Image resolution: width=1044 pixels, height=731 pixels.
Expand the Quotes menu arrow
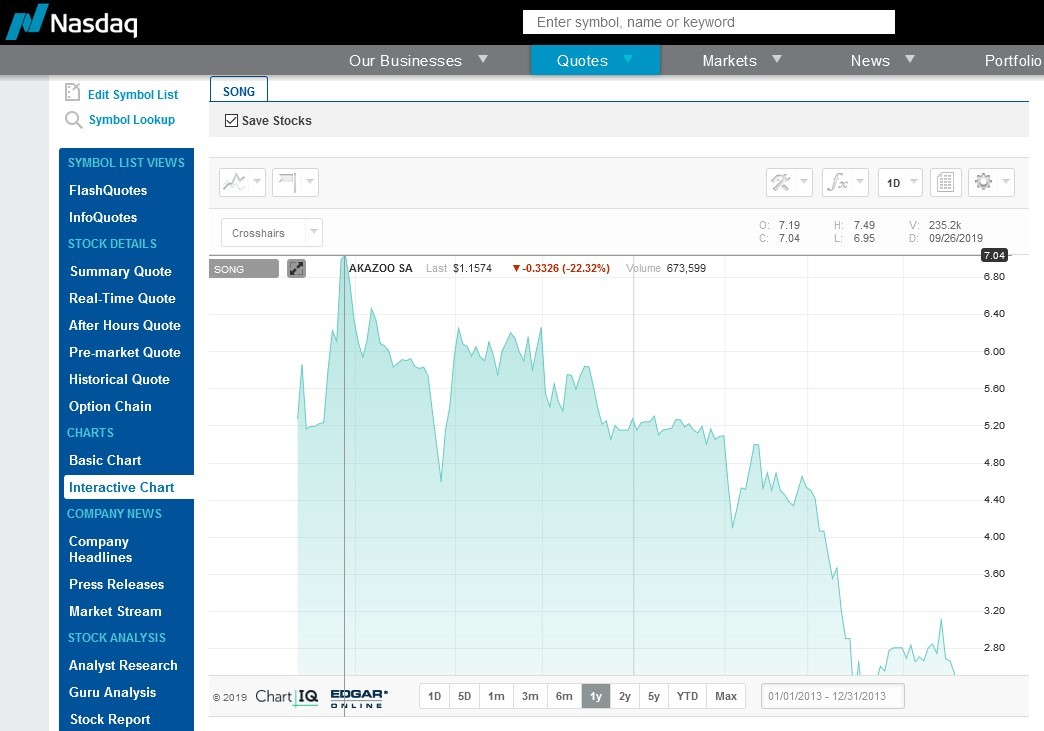click(628, 59)
